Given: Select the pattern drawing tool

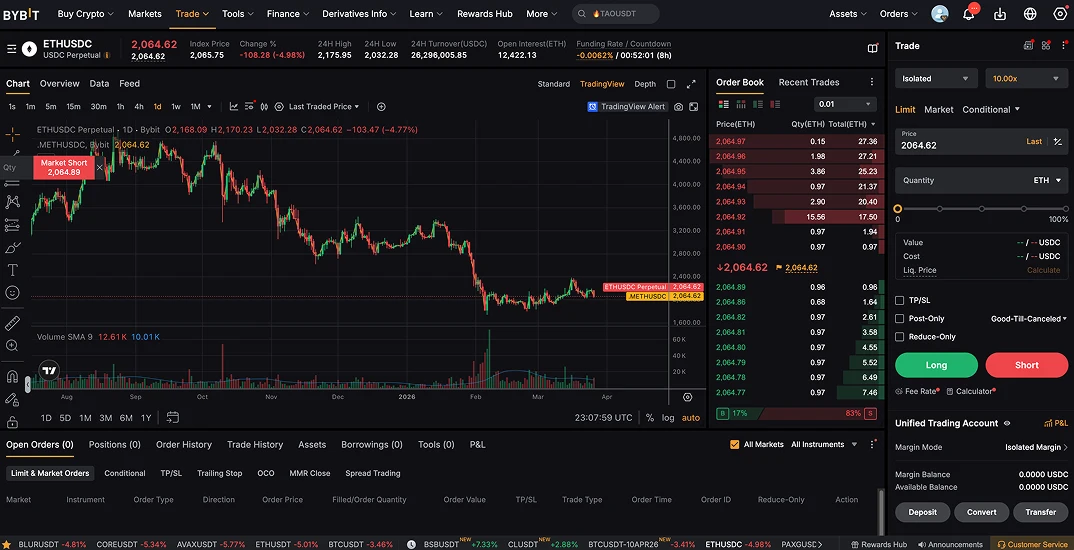Looking at the screenshot, I should click(12, 202).
